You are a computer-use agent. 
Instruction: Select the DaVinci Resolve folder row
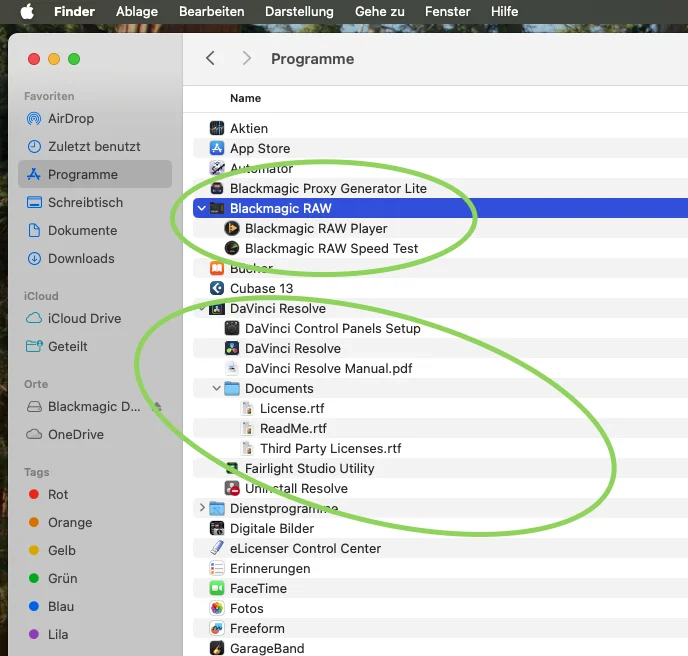pos(441,308)
